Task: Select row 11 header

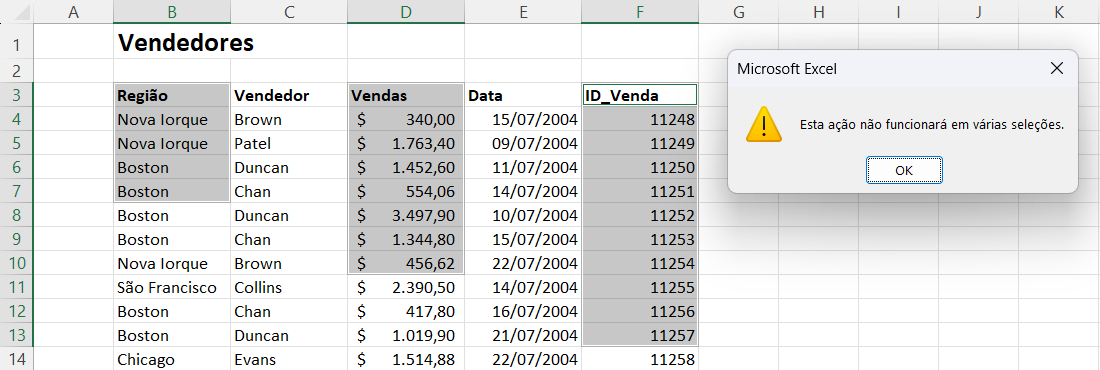Action: 17,287
